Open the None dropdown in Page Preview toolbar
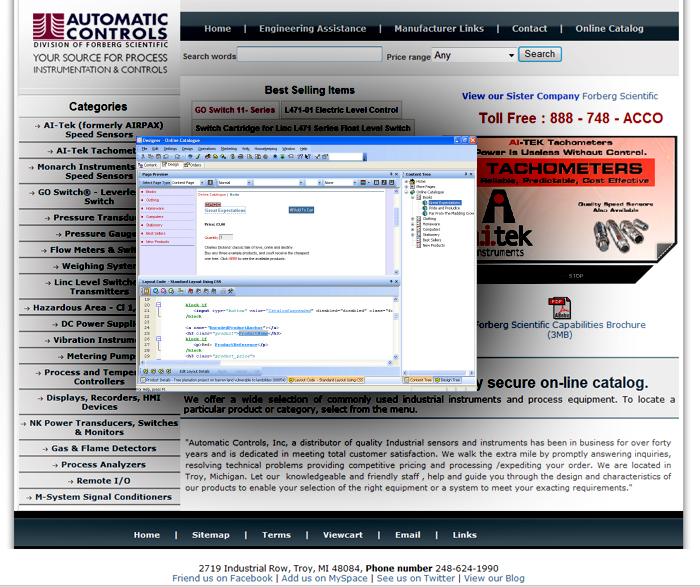Screen dimensions: 700x587 click(x=354, y=183)
